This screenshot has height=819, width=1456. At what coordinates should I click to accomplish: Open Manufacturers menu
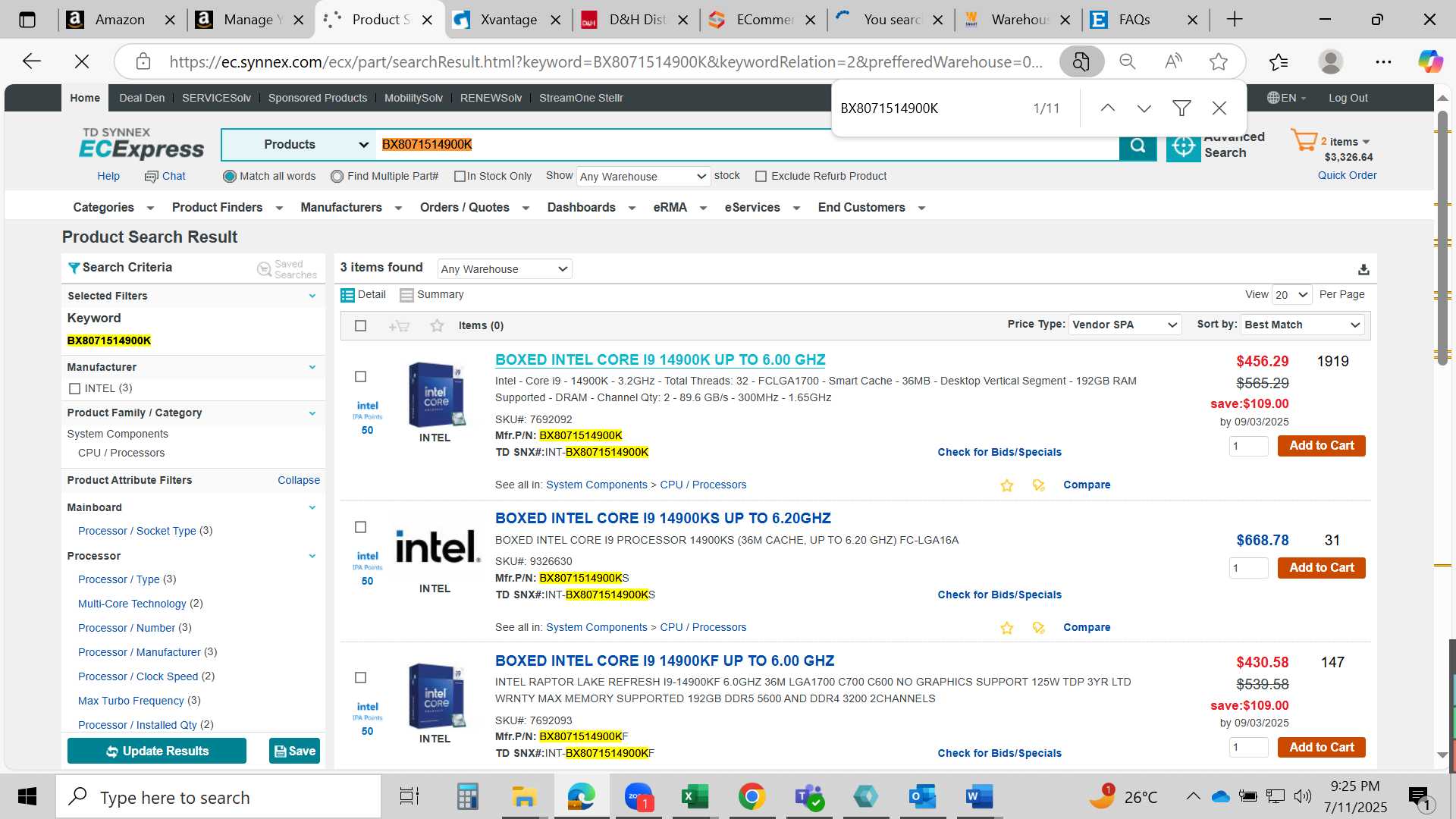[x=350, y=208]
